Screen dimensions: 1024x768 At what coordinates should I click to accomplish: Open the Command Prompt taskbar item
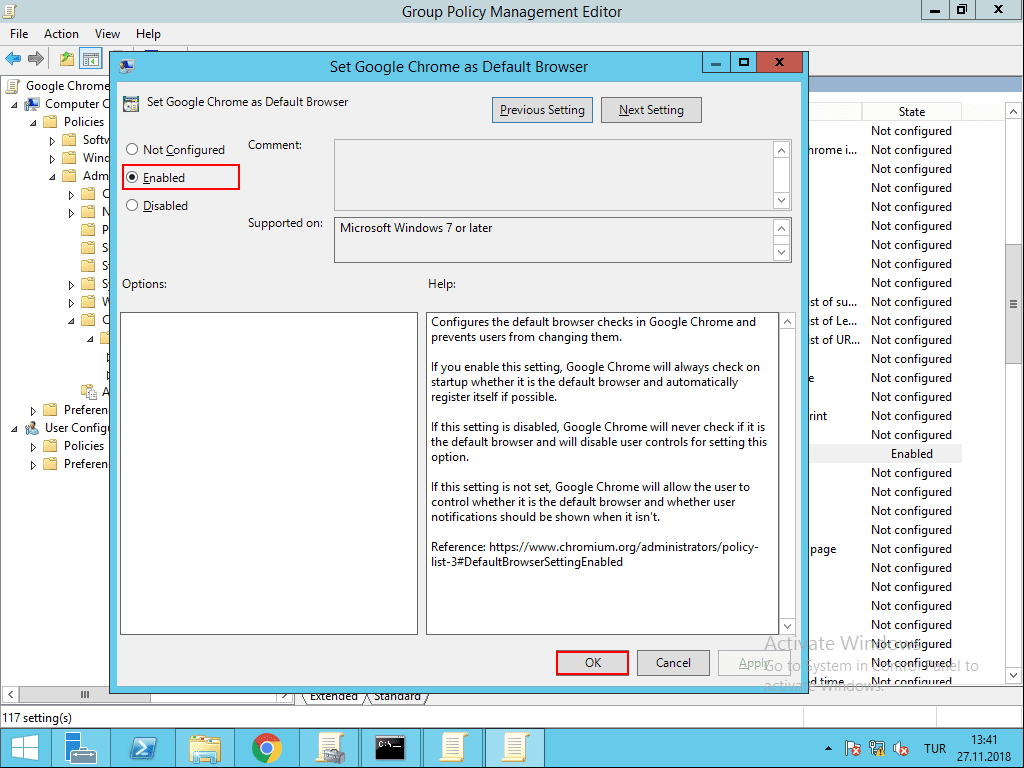pyautogui.click(x=391, y=748)
